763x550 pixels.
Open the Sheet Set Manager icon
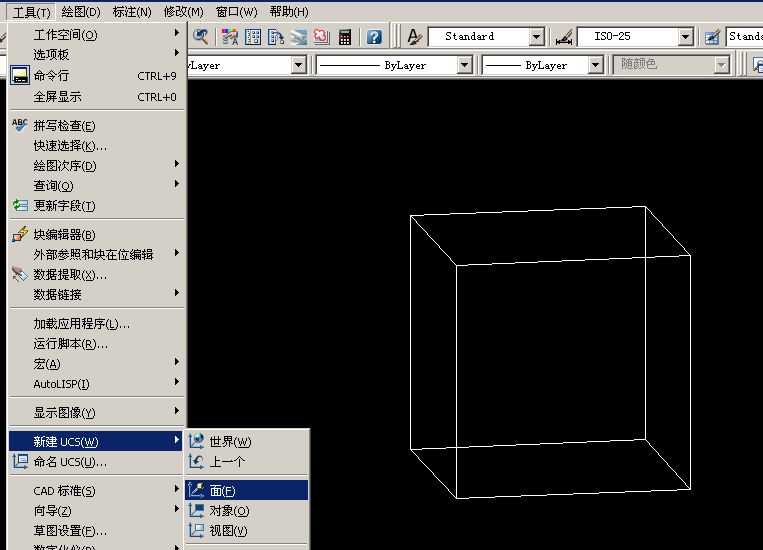point(299,37)
